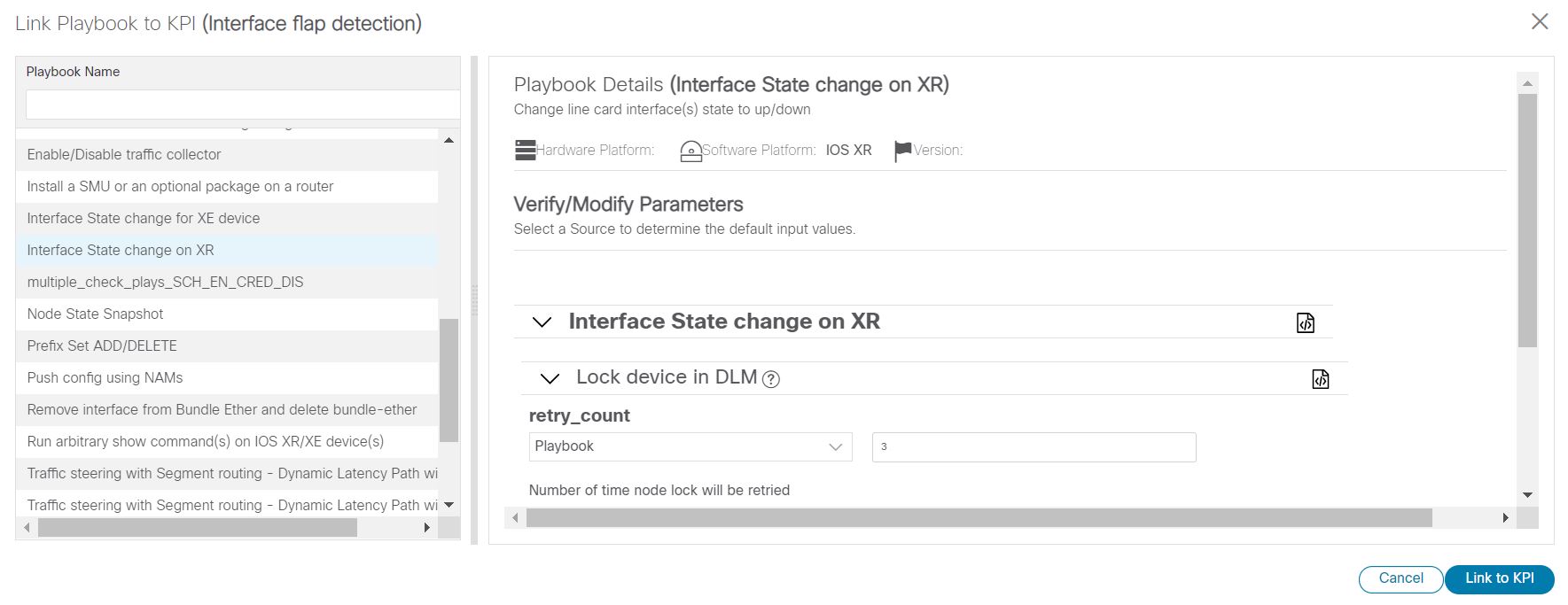Image resolution: width=1568 pixels, height=605 pixels.
Task: Click the Hardware Platform icon
Action: point(525,151)
